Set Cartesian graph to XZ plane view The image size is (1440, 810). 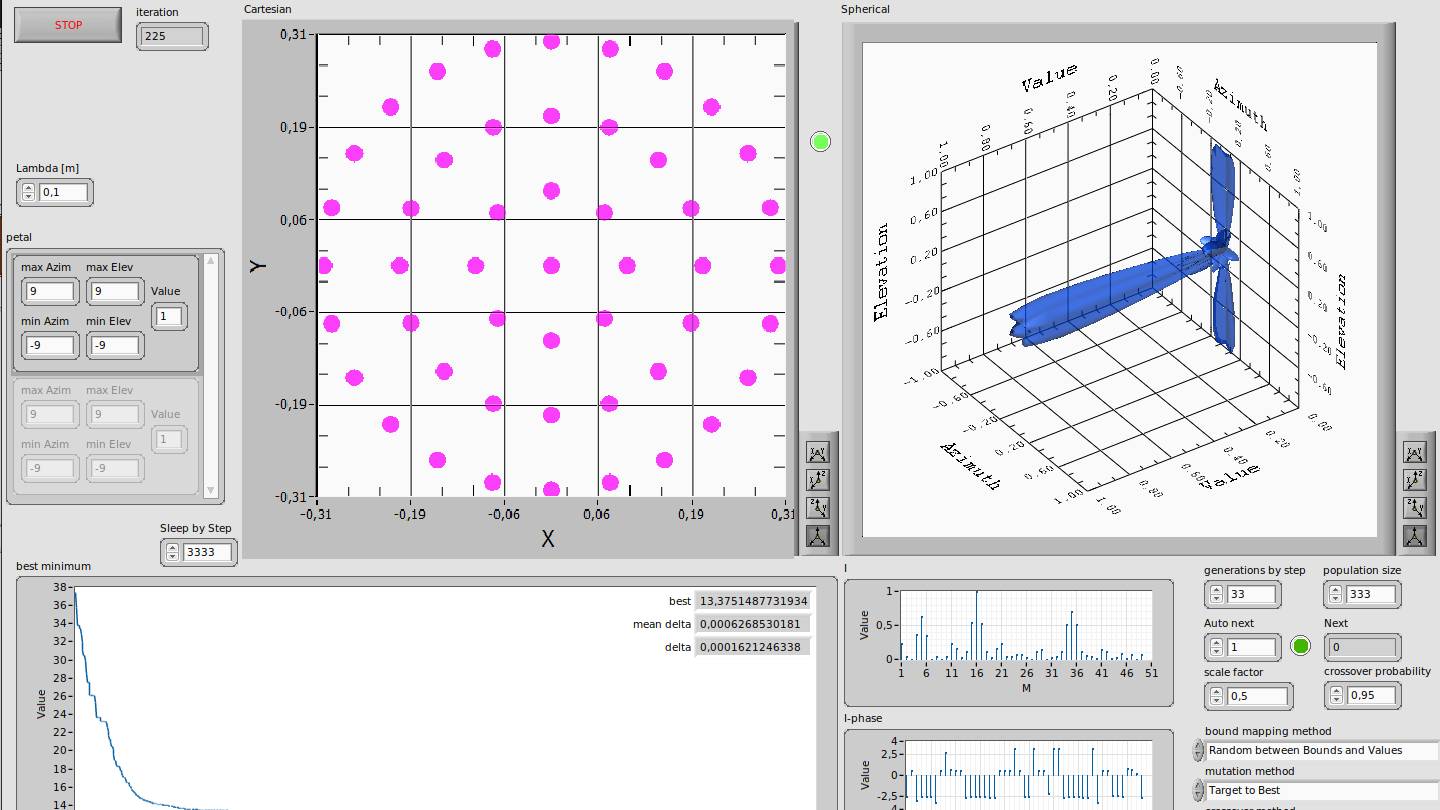point(818,481)
